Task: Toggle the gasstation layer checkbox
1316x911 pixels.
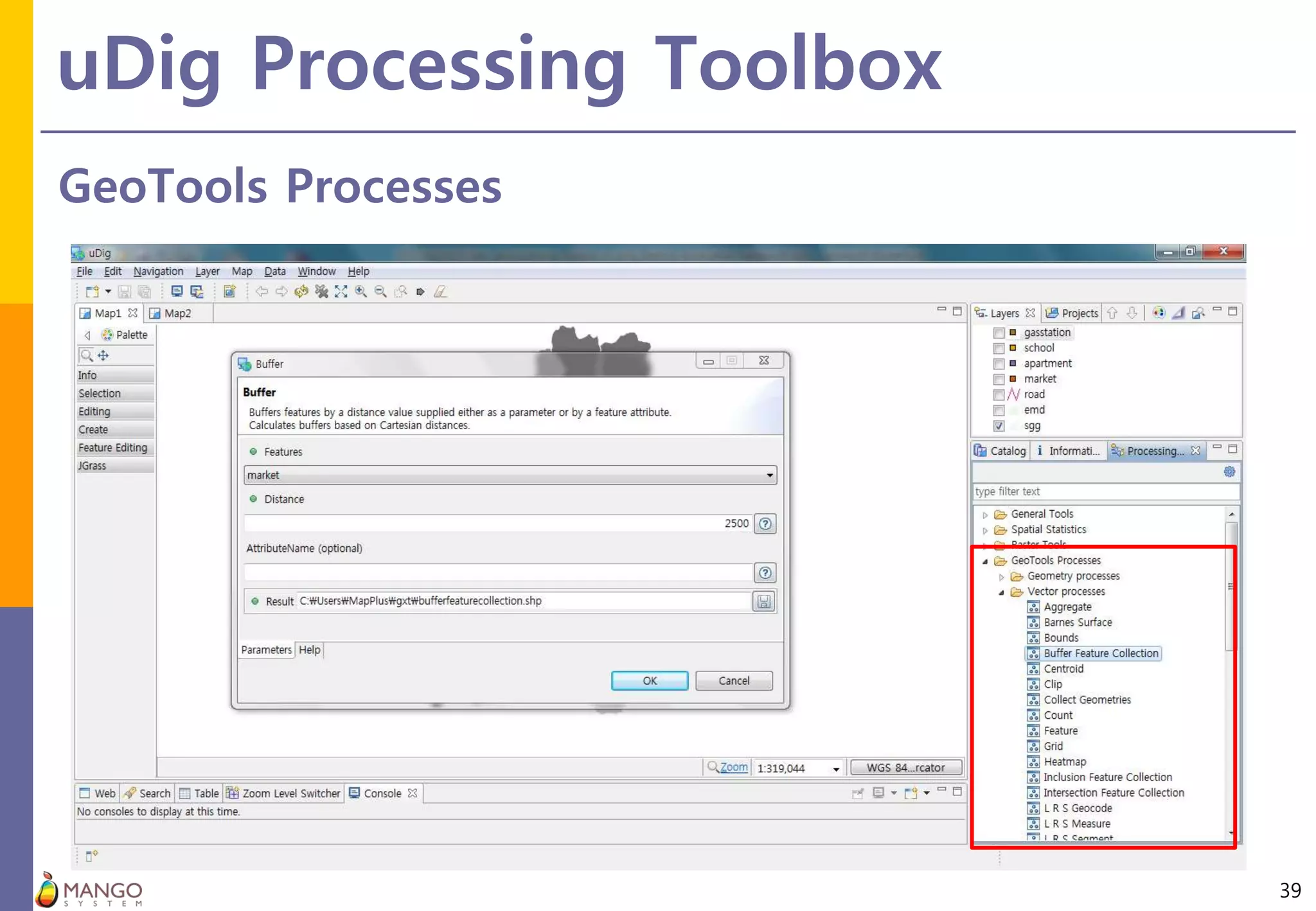Action: pyautogui.click(x=999, y=333)
